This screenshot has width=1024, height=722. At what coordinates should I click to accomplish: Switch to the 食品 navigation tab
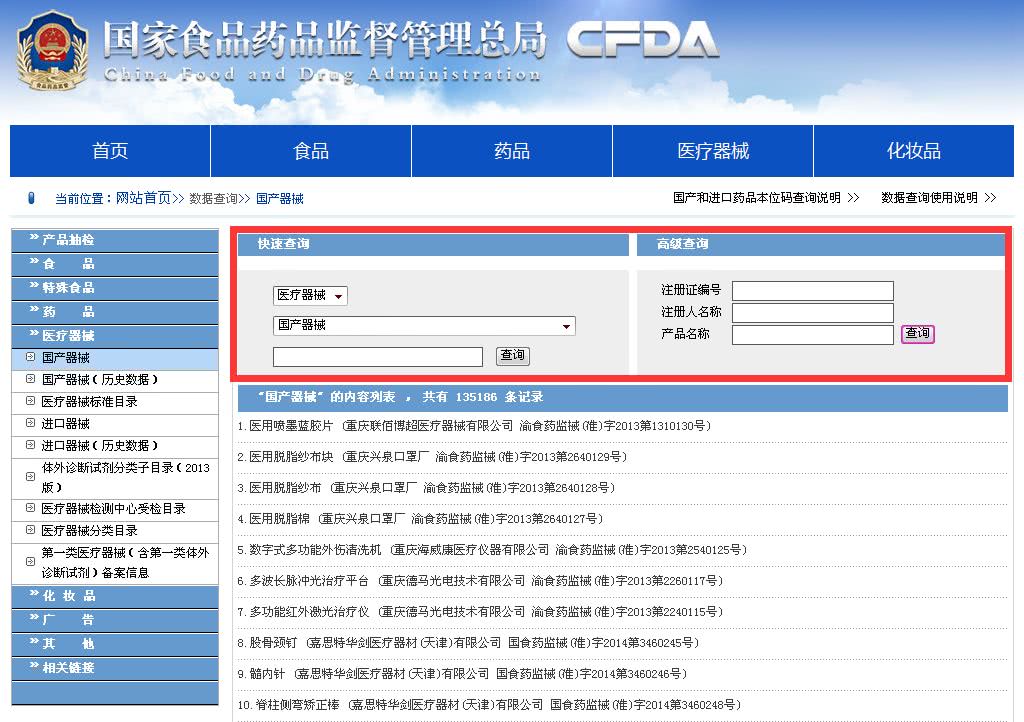(x=310, y=150)
